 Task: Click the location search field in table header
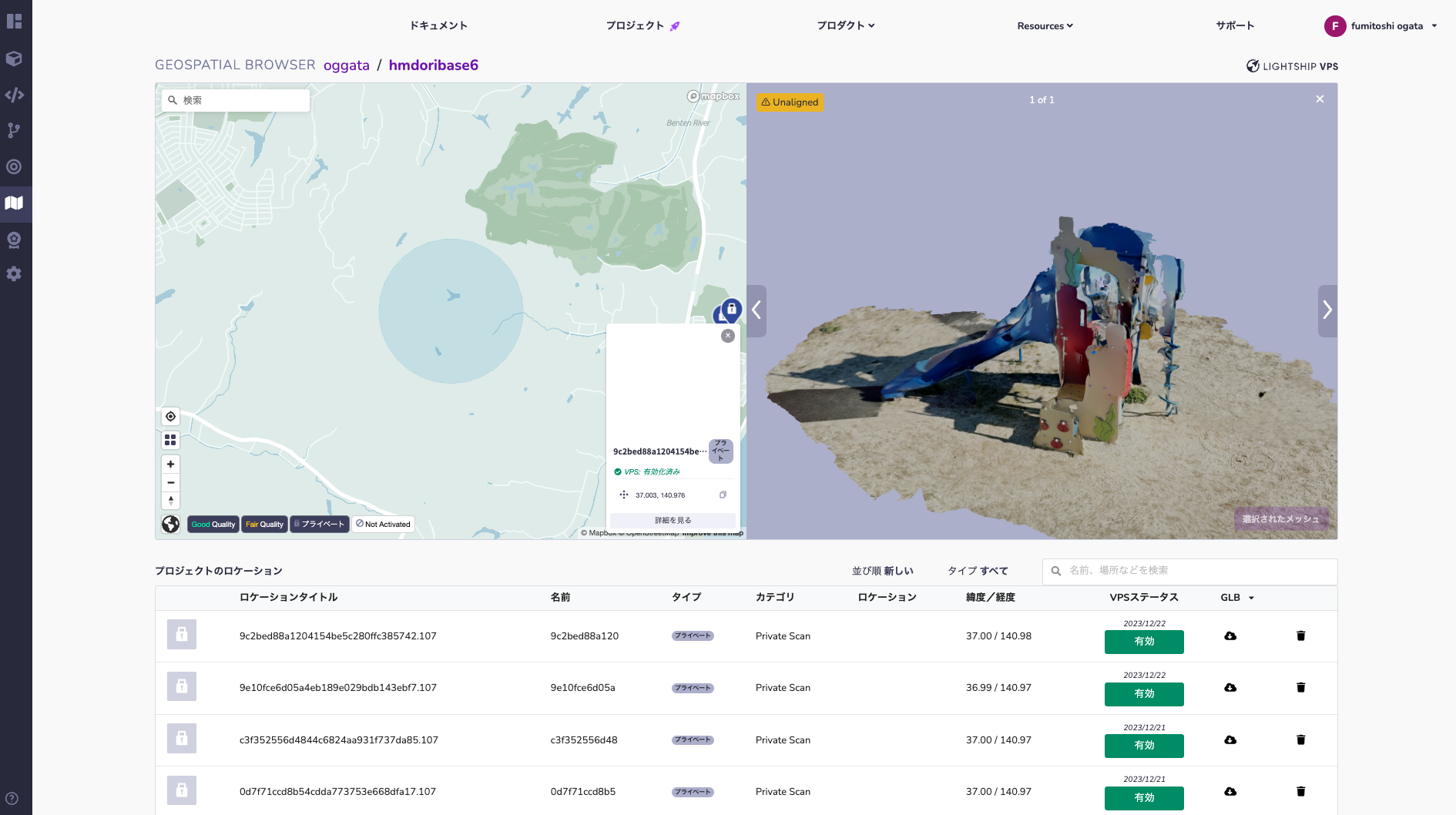click(x=1189, y=571)
